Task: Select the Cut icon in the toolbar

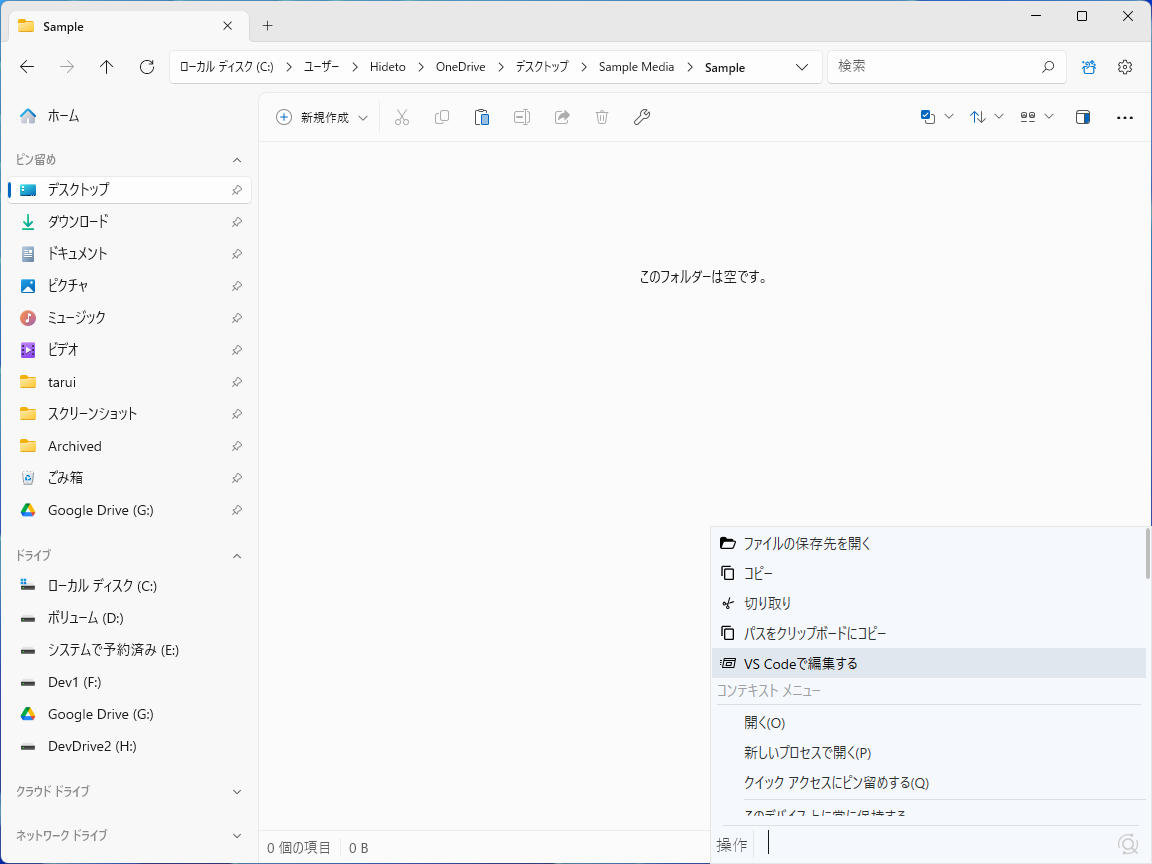Action: click(x=402, y=117)
